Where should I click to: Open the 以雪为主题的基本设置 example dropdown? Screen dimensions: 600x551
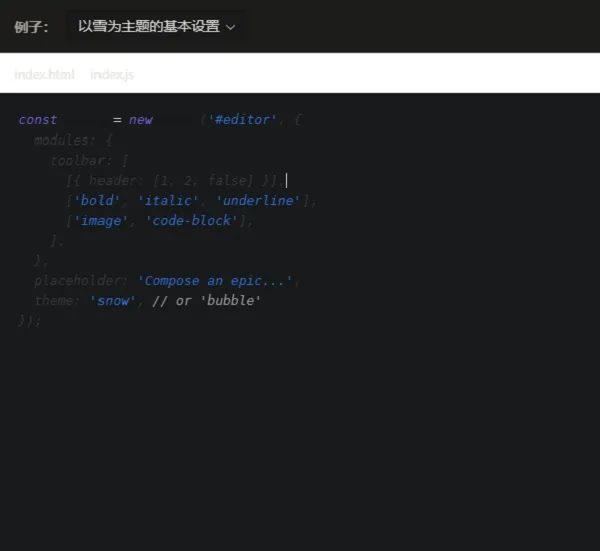click(x=156, y=27)
